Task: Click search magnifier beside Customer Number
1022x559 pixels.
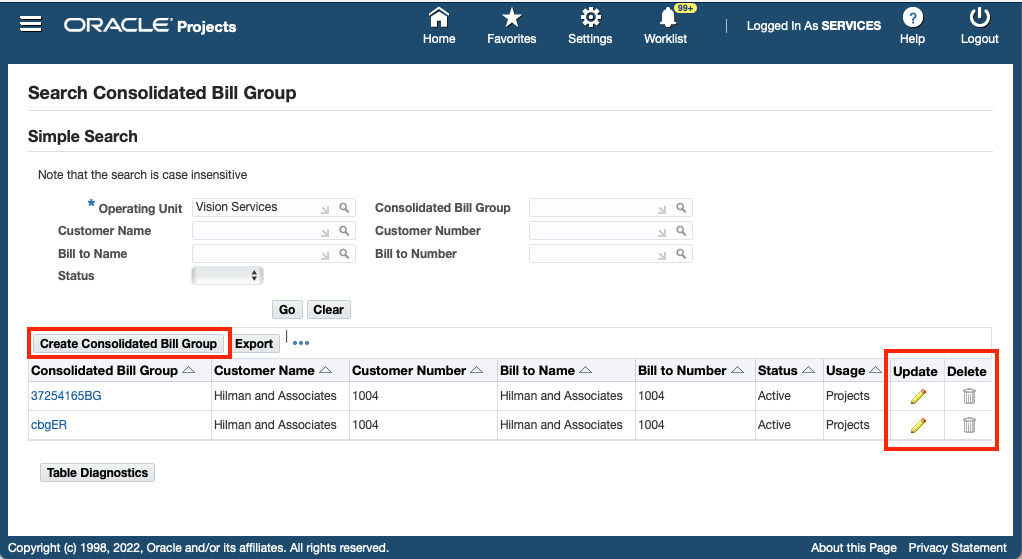Action: coord(680,231)
